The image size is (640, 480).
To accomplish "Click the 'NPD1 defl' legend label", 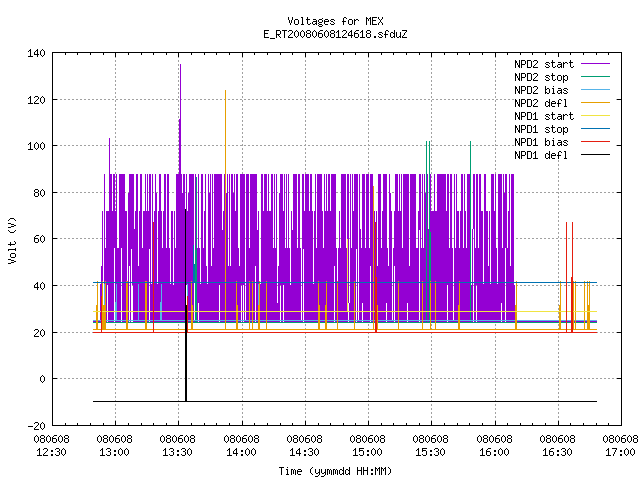I will (541, 156).
